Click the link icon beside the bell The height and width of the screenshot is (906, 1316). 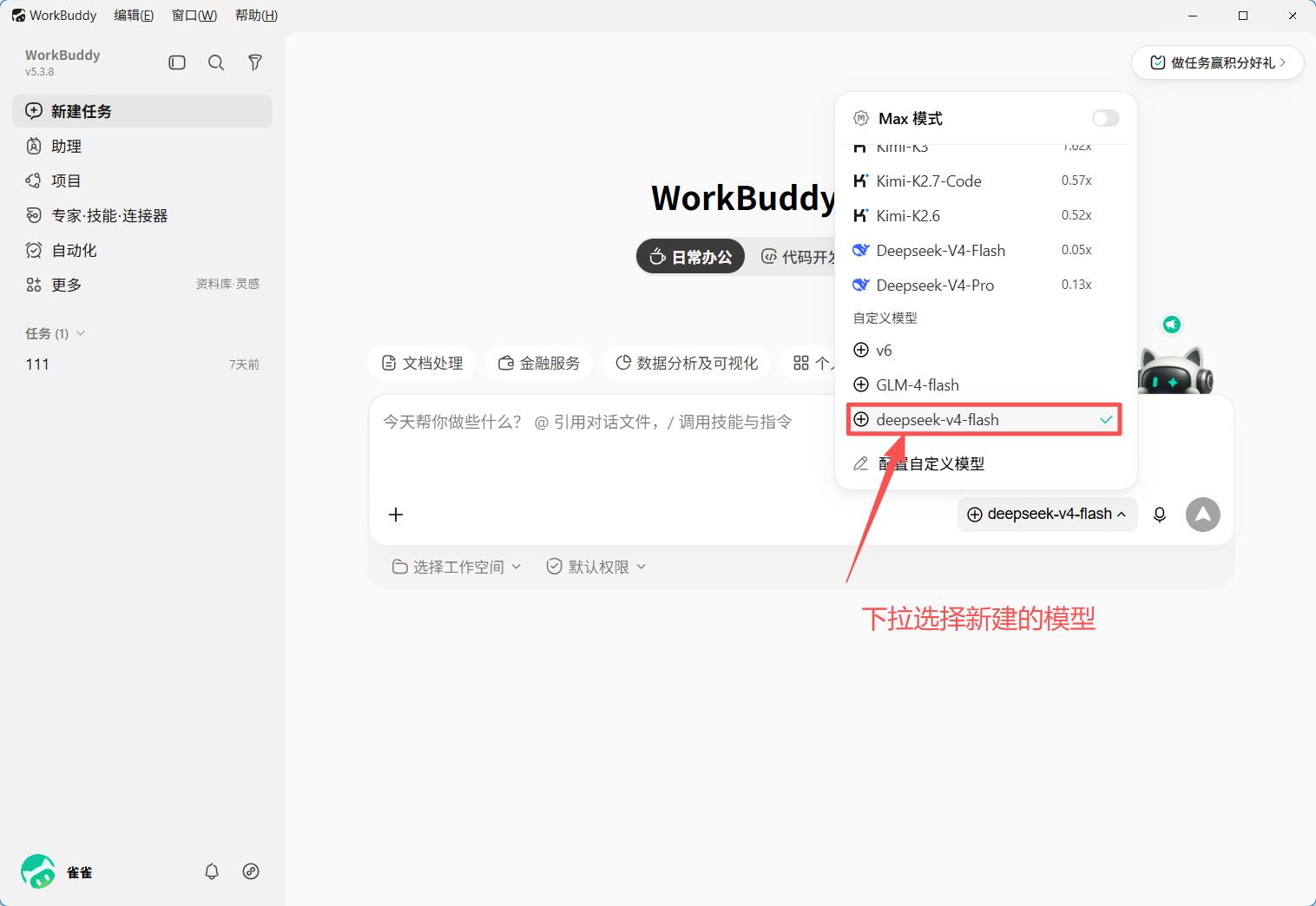coord(251,871)
